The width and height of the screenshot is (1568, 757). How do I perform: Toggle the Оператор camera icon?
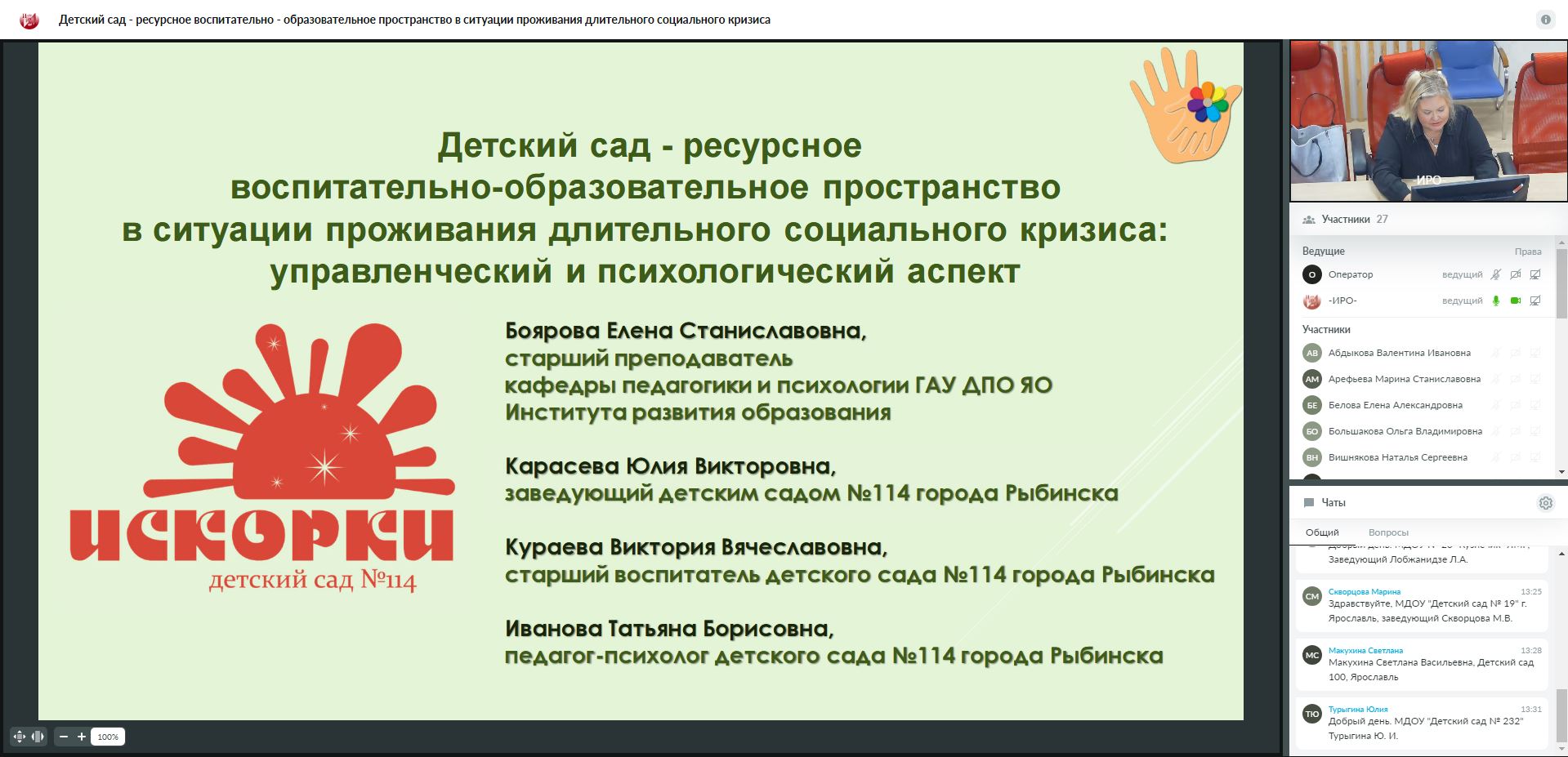(x=1516, y=275)
